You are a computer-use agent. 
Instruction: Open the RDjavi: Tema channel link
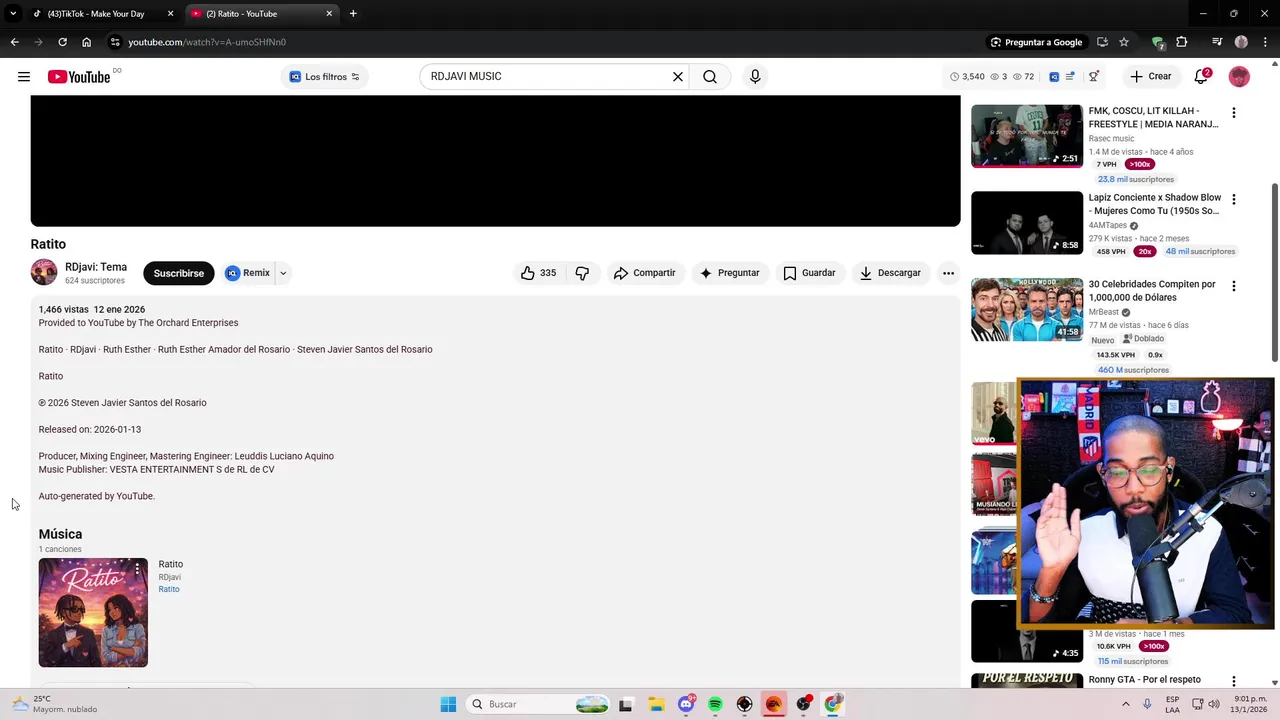[96, 267]
